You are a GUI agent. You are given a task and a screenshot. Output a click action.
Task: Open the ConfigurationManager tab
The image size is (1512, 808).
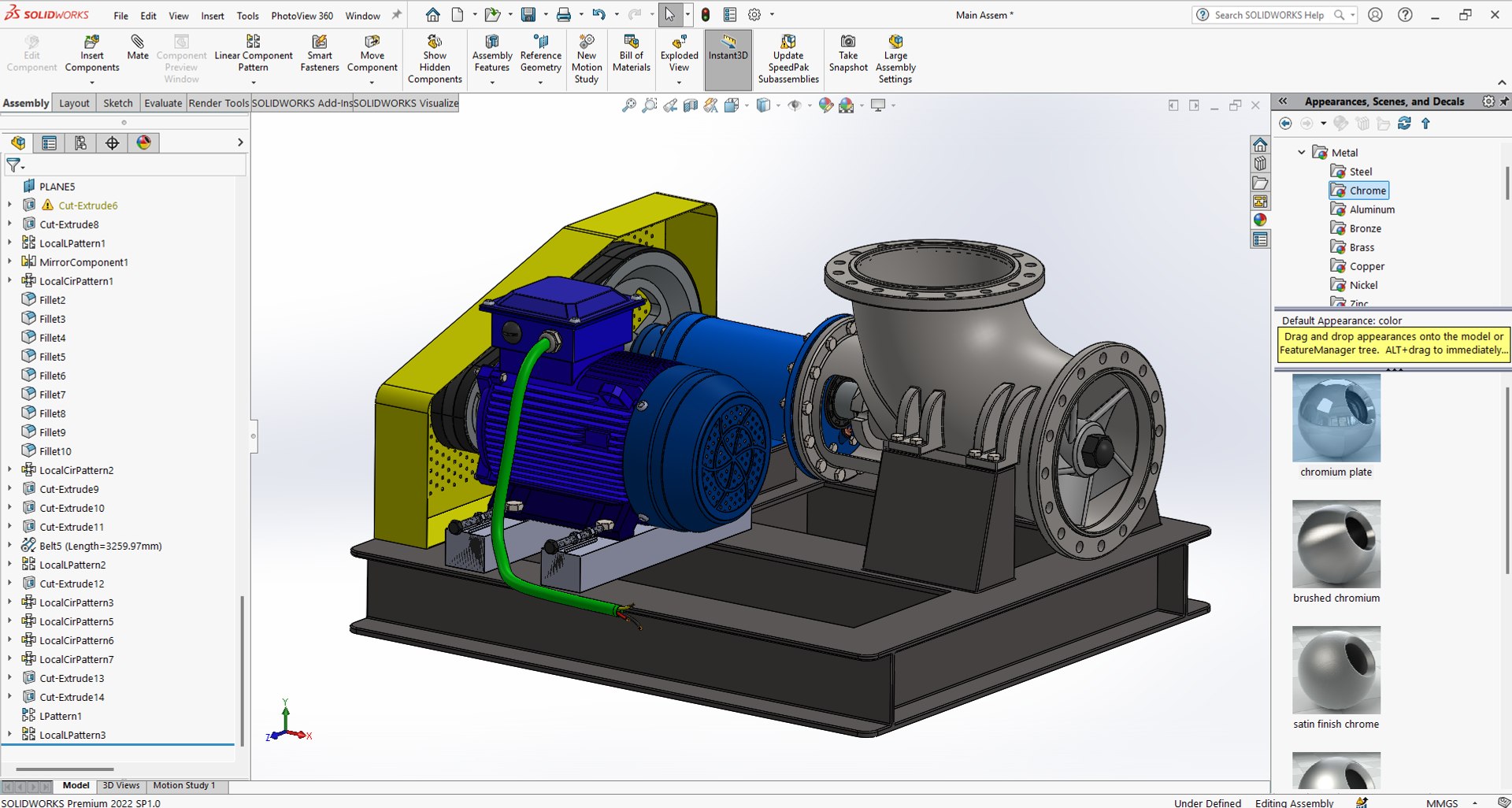(80, 143)
